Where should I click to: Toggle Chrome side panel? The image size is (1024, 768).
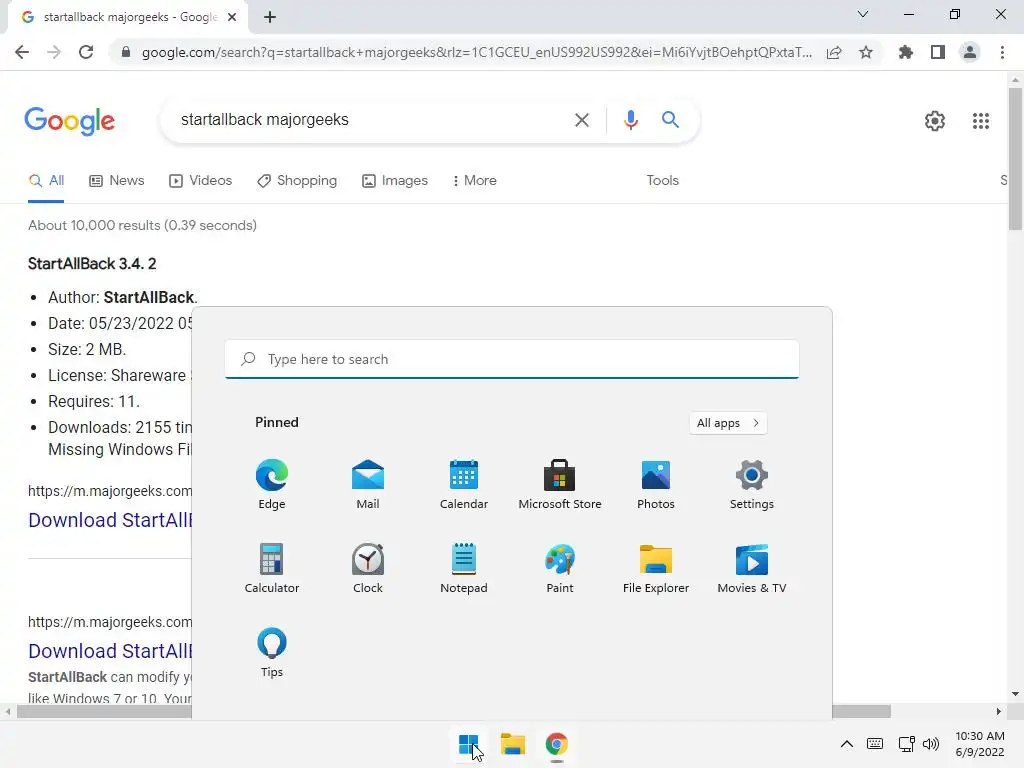(x=938, y=52)
